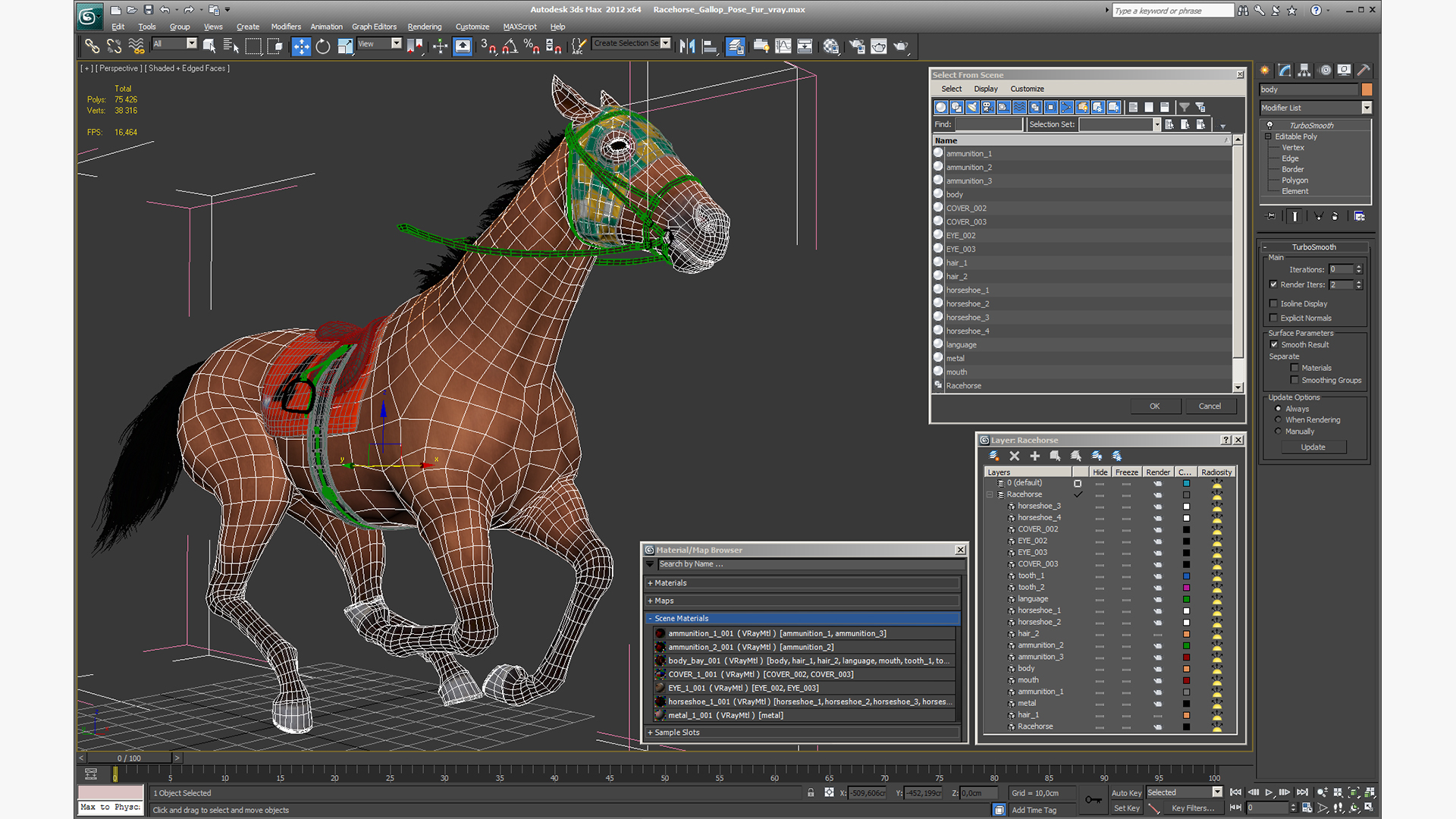Toggle Smooth Result checkbox
Screen dimensions: 1456x819
(x=1274, y=344)
